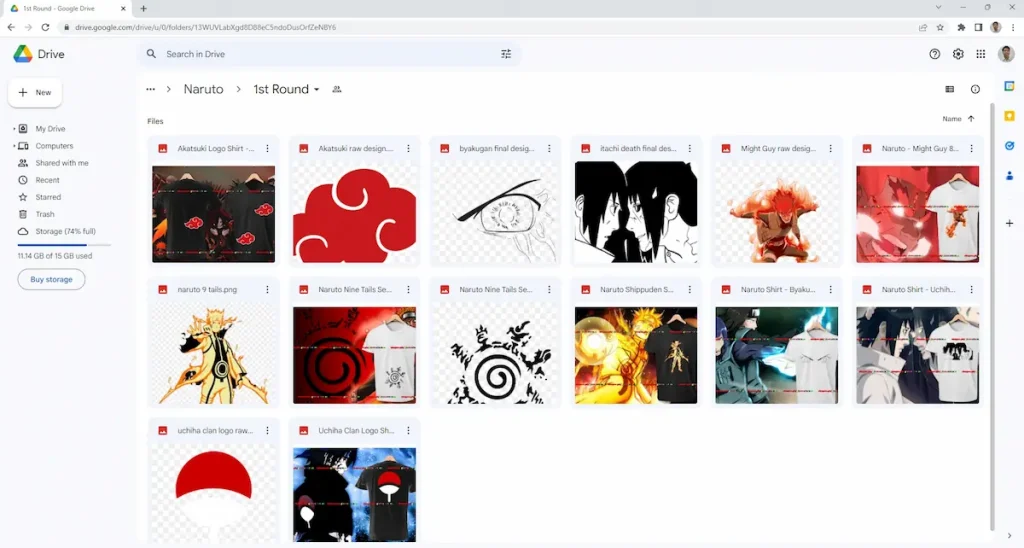Viewport: 1024px width, 548px height.
Task: Open more actions for itachi death final
Action: (690, 148)
